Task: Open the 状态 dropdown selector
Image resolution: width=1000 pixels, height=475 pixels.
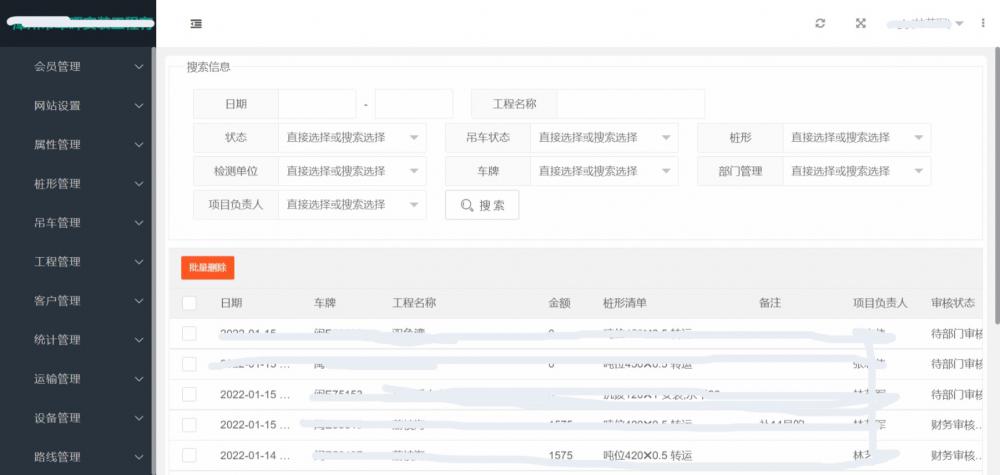Action: (x=351, y=138)
